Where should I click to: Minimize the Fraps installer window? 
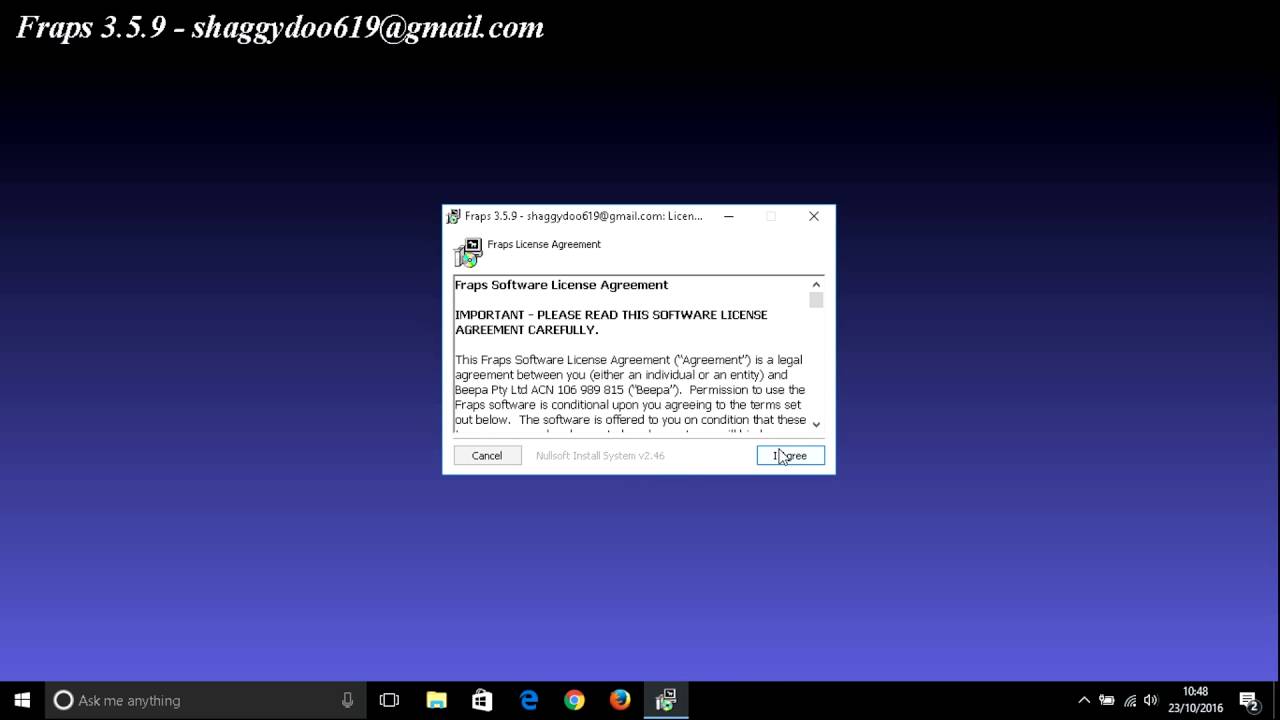coord(729,216)
